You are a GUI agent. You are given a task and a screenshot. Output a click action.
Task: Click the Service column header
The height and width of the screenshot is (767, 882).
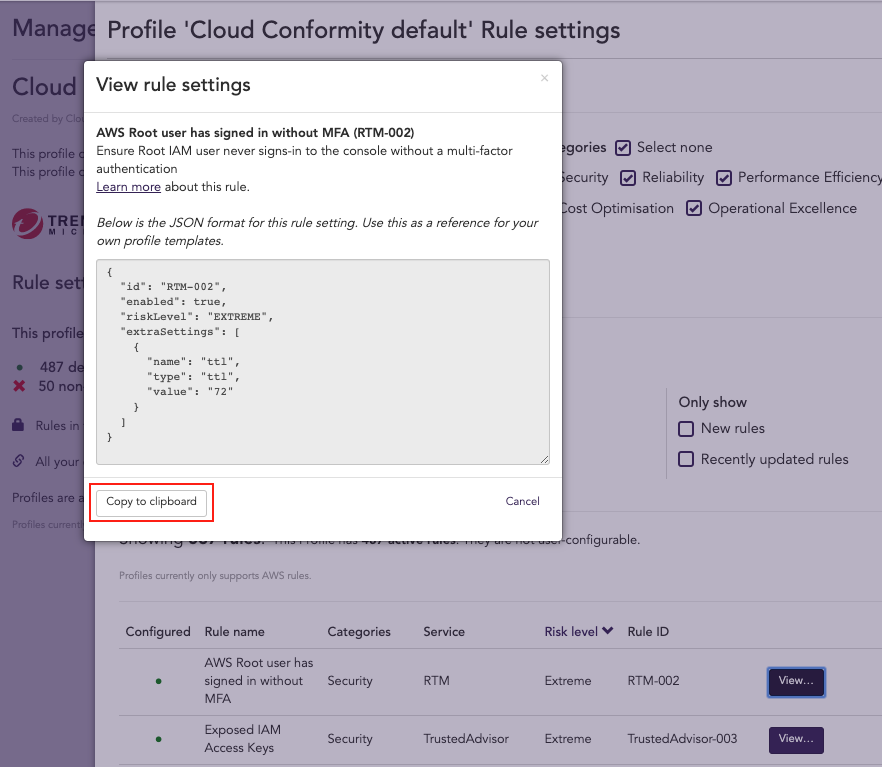[444, 631]
